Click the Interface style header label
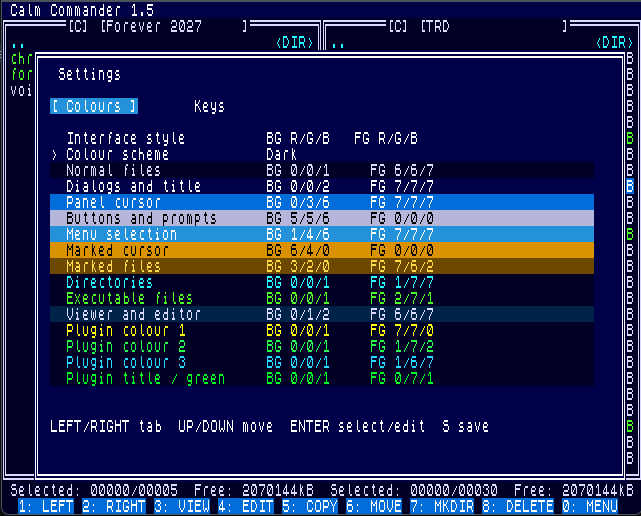 click(x=126, y=139)
